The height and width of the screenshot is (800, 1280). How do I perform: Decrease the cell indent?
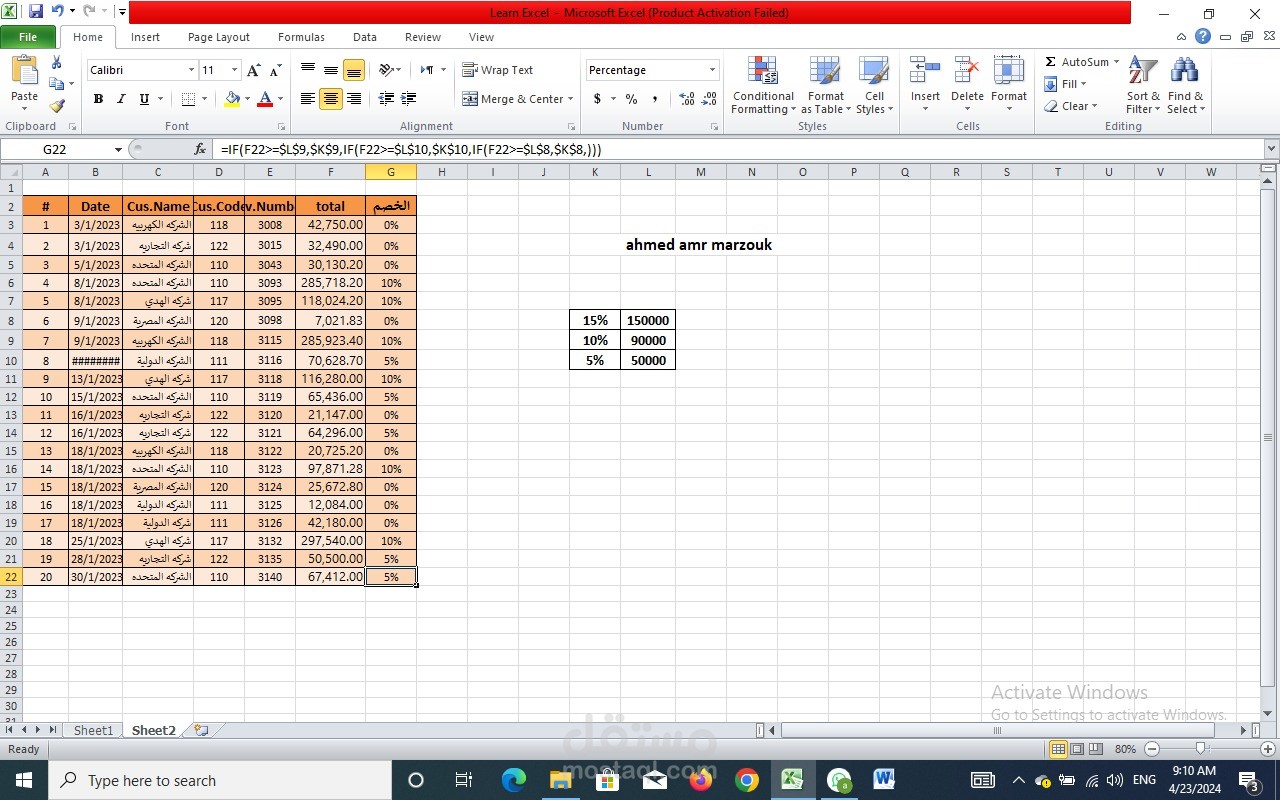coord(384,99)
